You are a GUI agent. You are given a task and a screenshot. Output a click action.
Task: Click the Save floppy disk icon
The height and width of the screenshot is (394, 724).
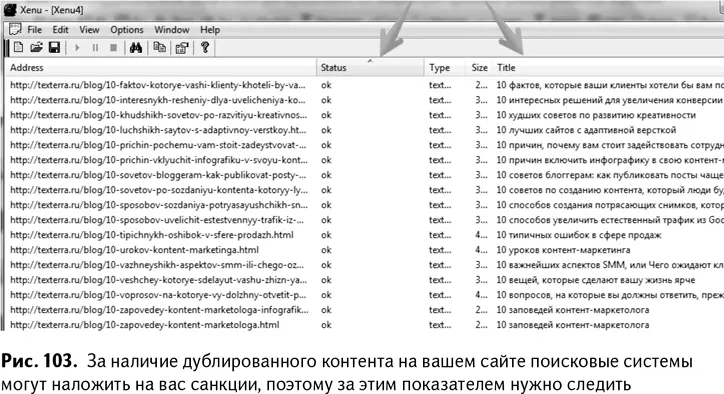[54, 48]
